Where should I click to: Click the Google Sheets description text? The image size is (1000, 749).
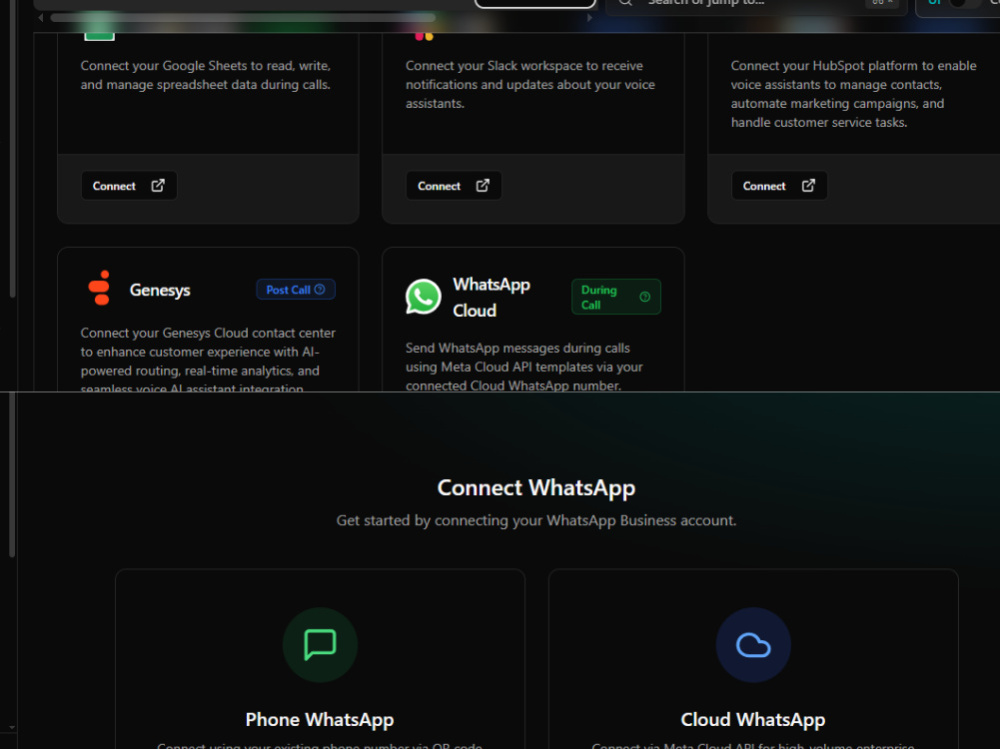(205, 75)
